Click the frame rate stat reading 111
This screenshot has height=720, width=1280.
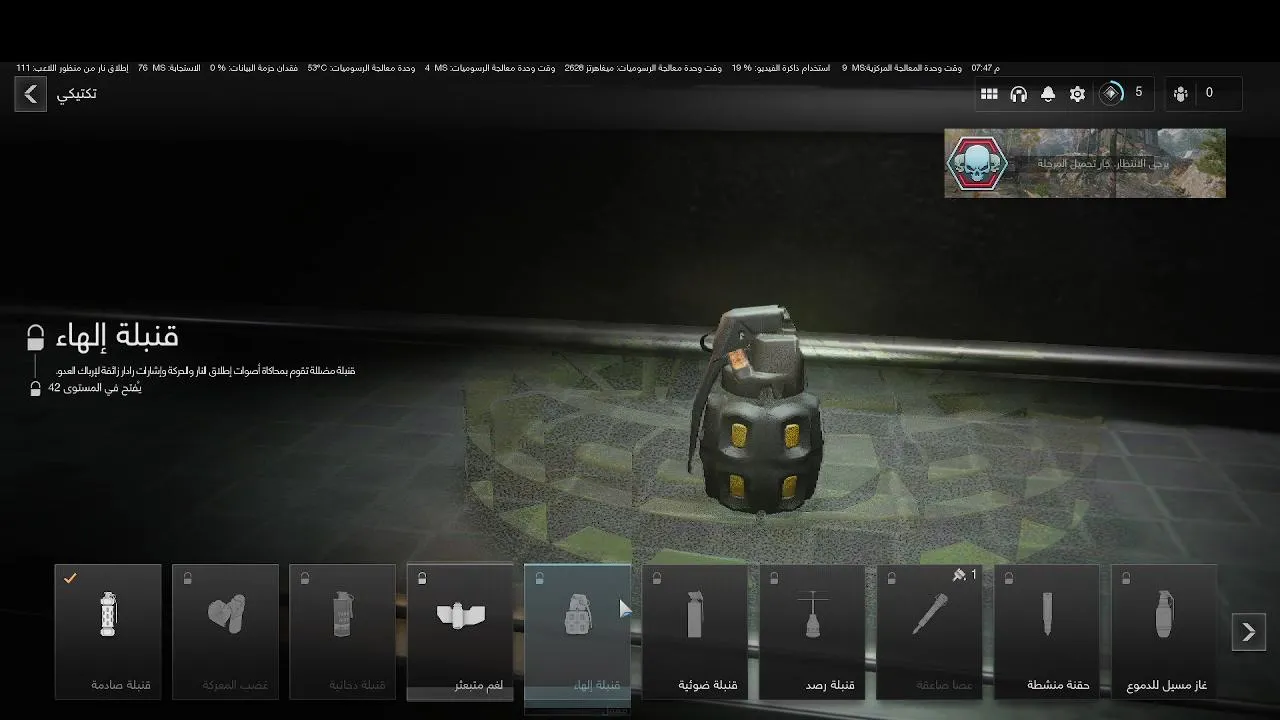pos(72,68)
